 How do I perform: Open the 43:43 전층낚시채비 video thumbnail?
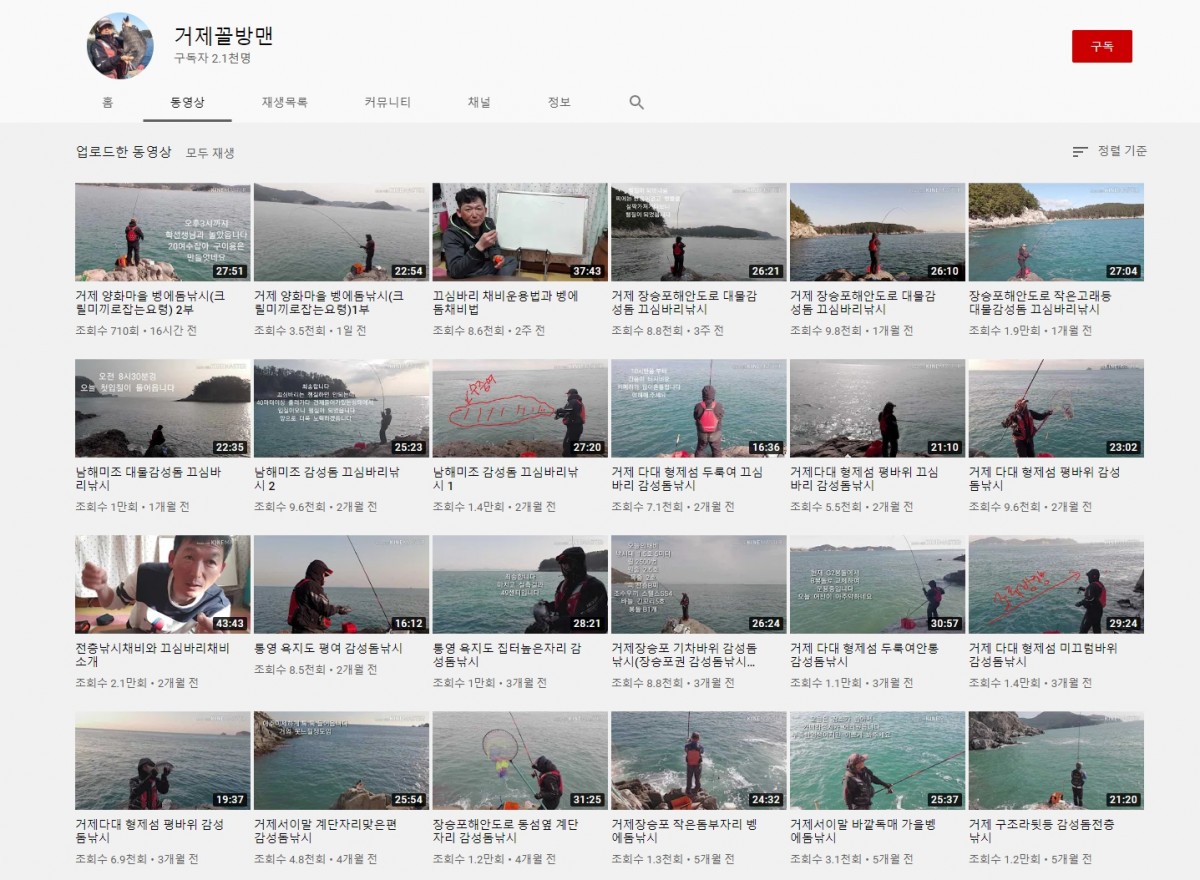pos(162,584)
